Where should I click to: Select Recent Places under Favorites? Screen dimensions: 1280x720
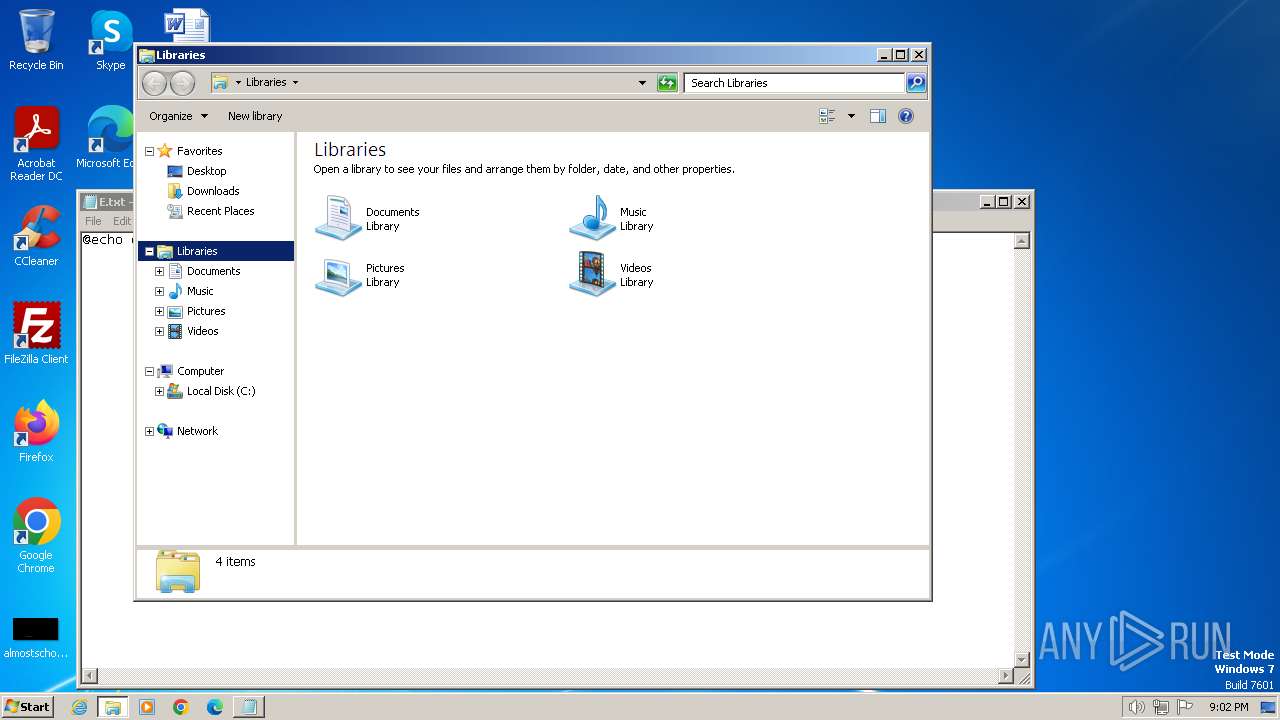point(220,211)
